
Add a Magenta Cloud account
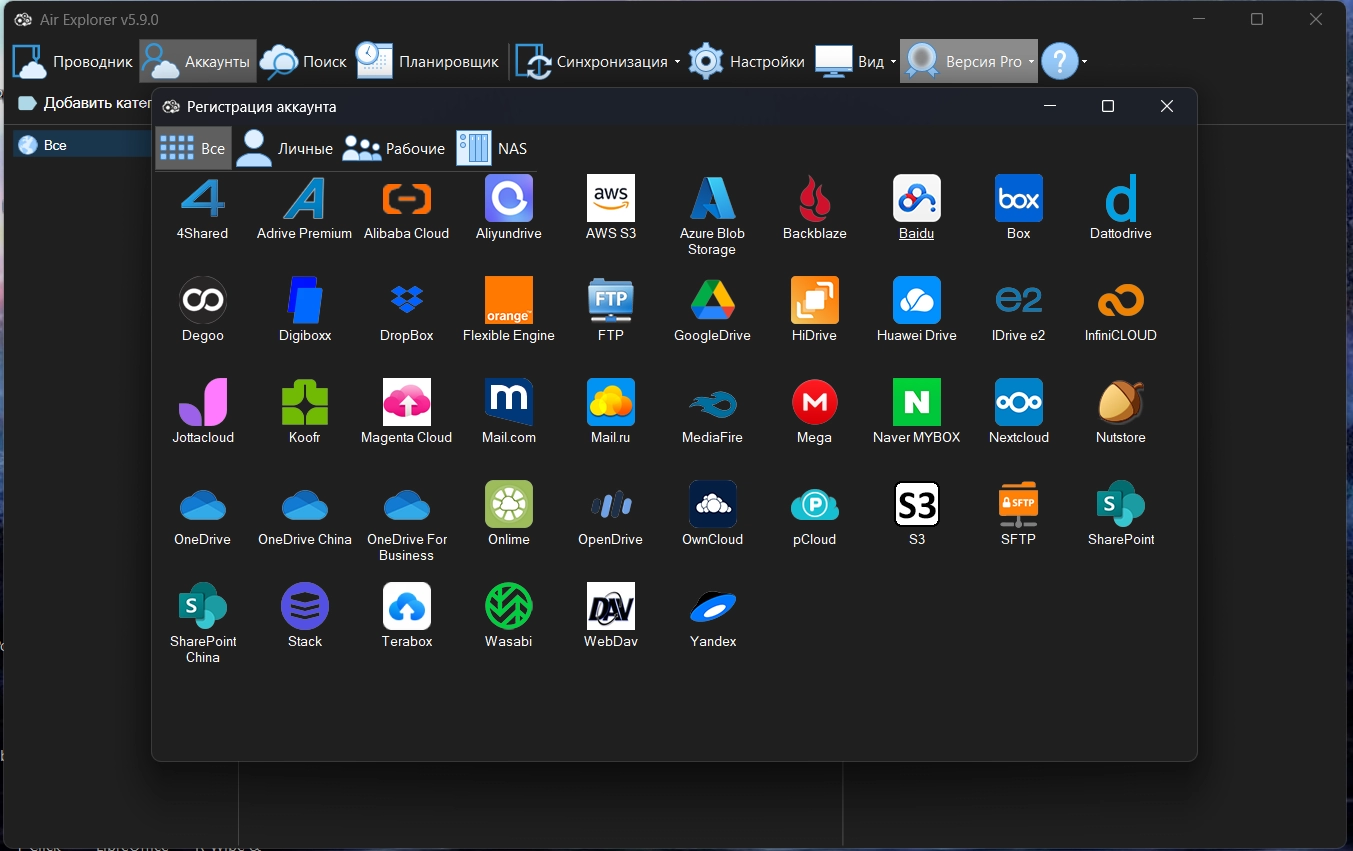407,402
